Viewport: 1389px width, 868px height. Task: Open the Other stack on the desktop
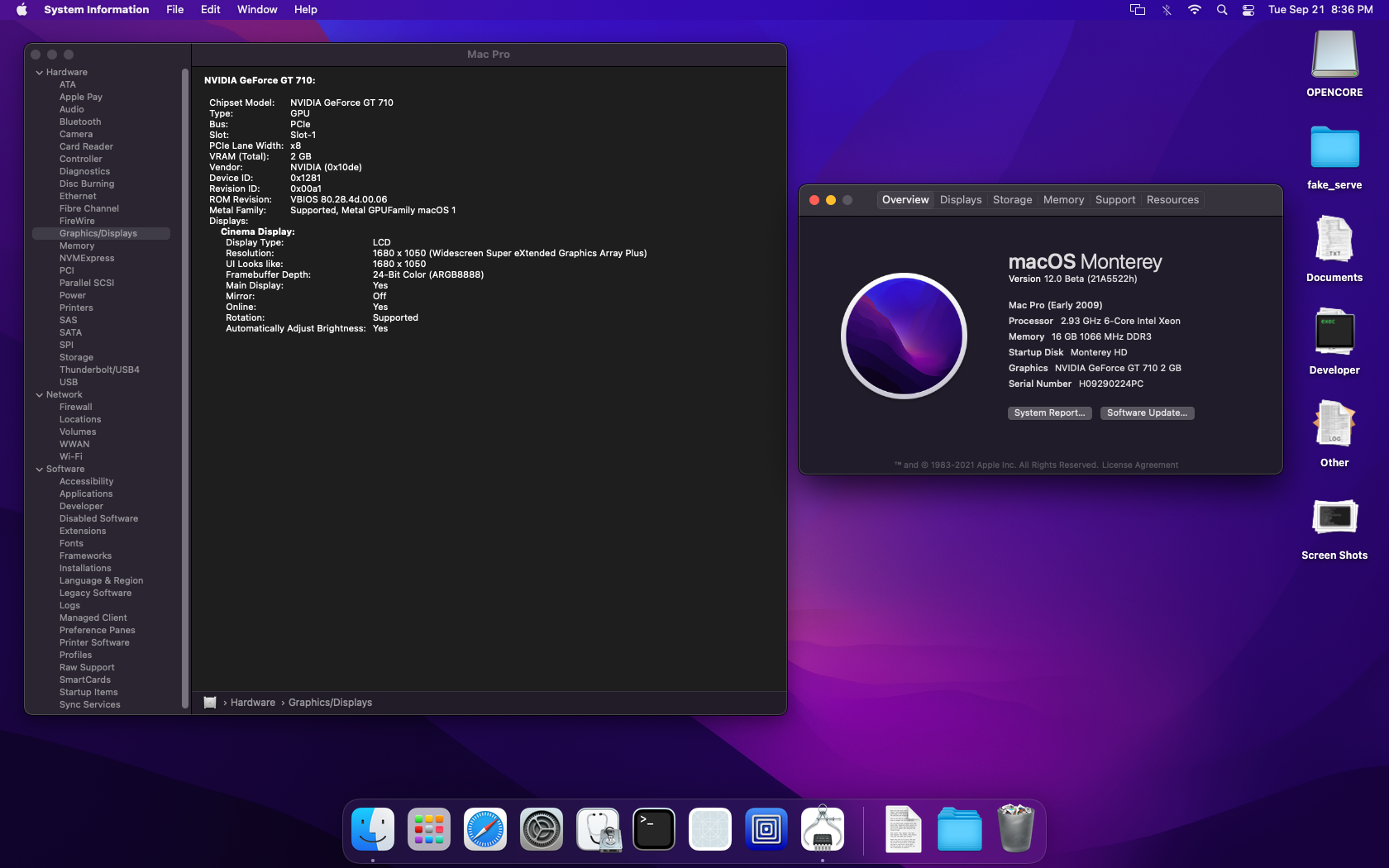coord(1334,425)
